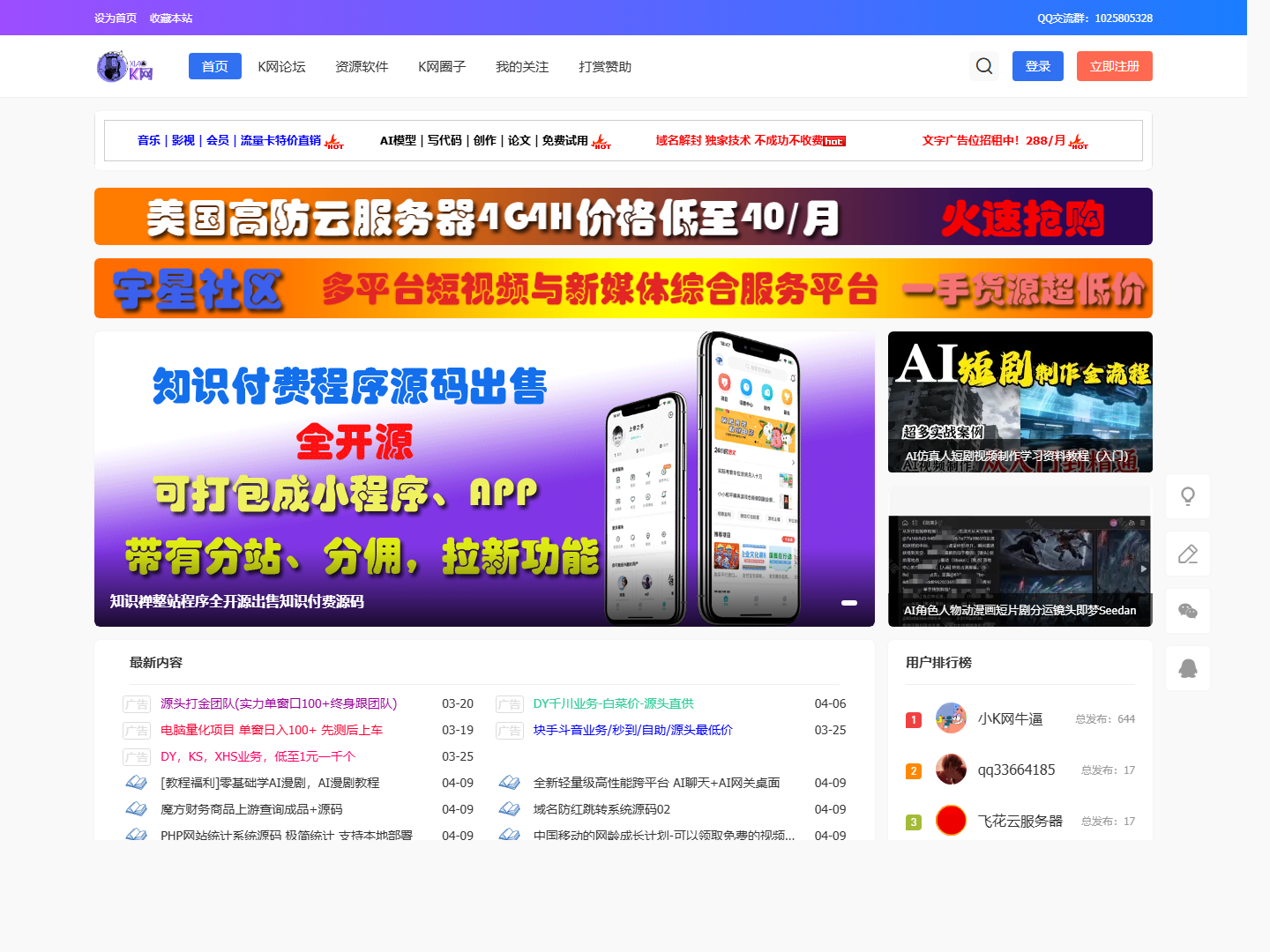Open the K网圈子 section
Viewport: 1270px width, 952px height.
pyautogui.click(x=442, y=66)
